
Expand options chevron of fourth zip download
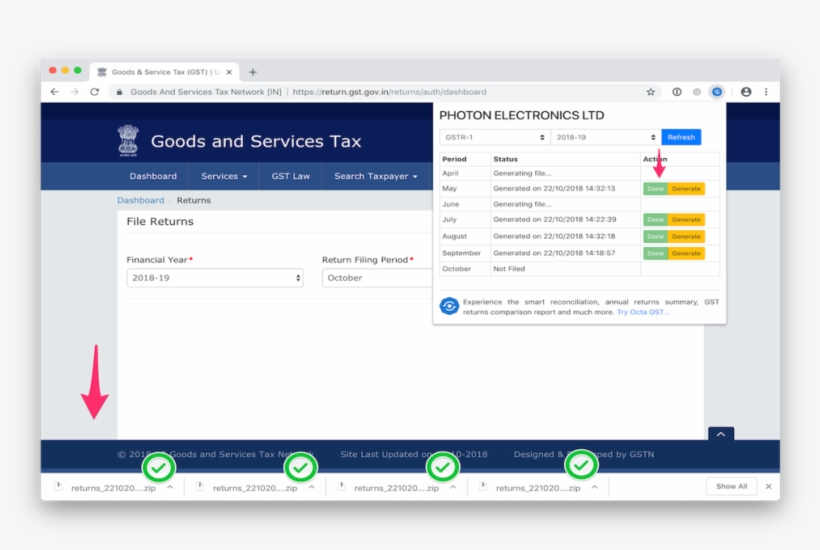click(595, 487)
